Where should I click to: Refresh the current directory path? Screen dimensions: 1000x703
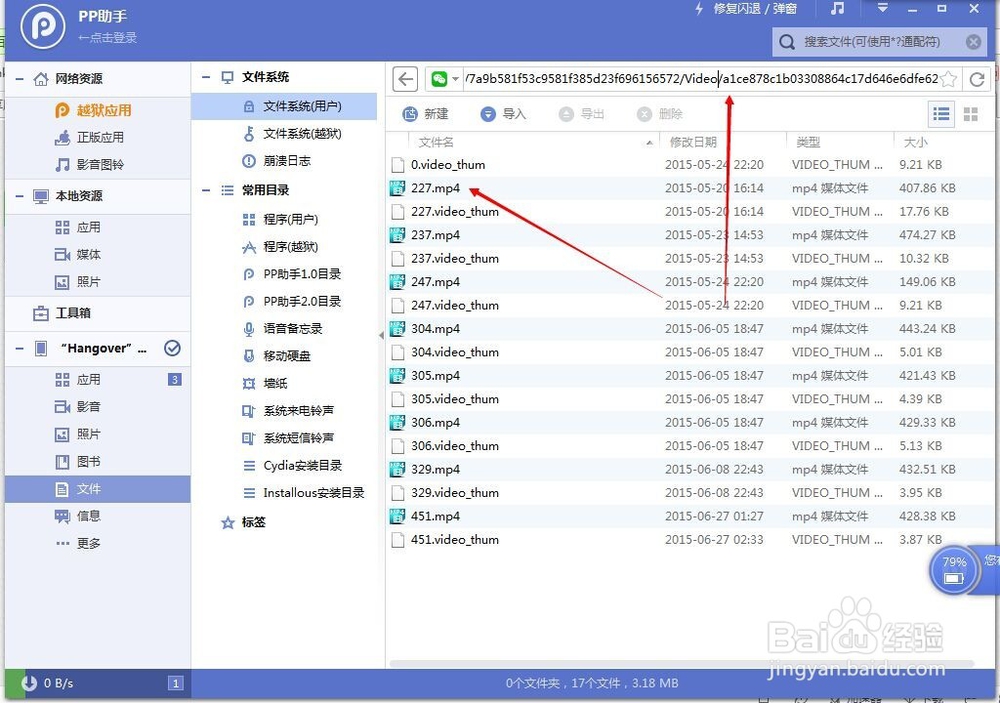977,78
